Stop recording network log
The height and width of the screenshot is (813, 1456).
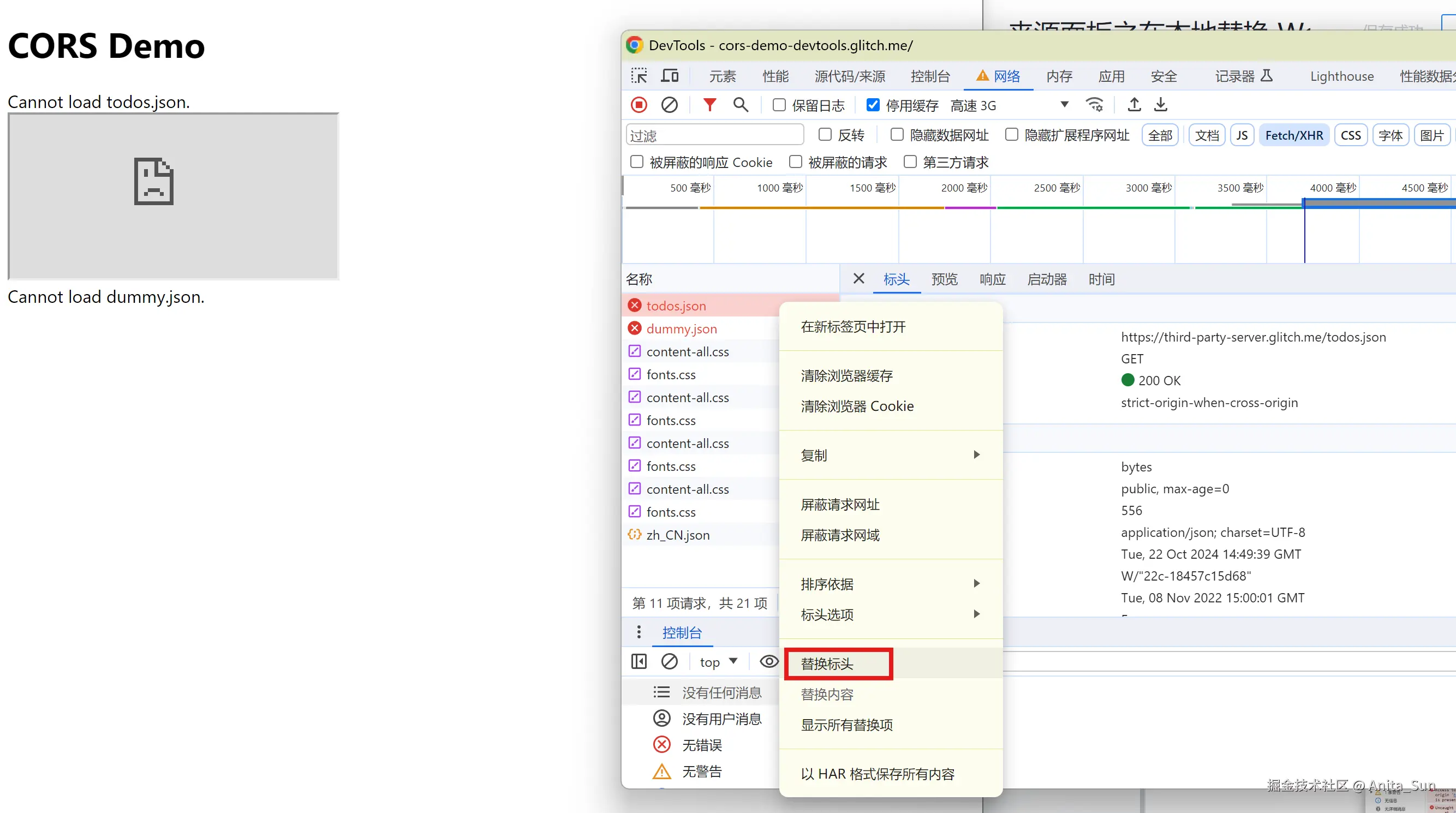[x=639, y=105]
